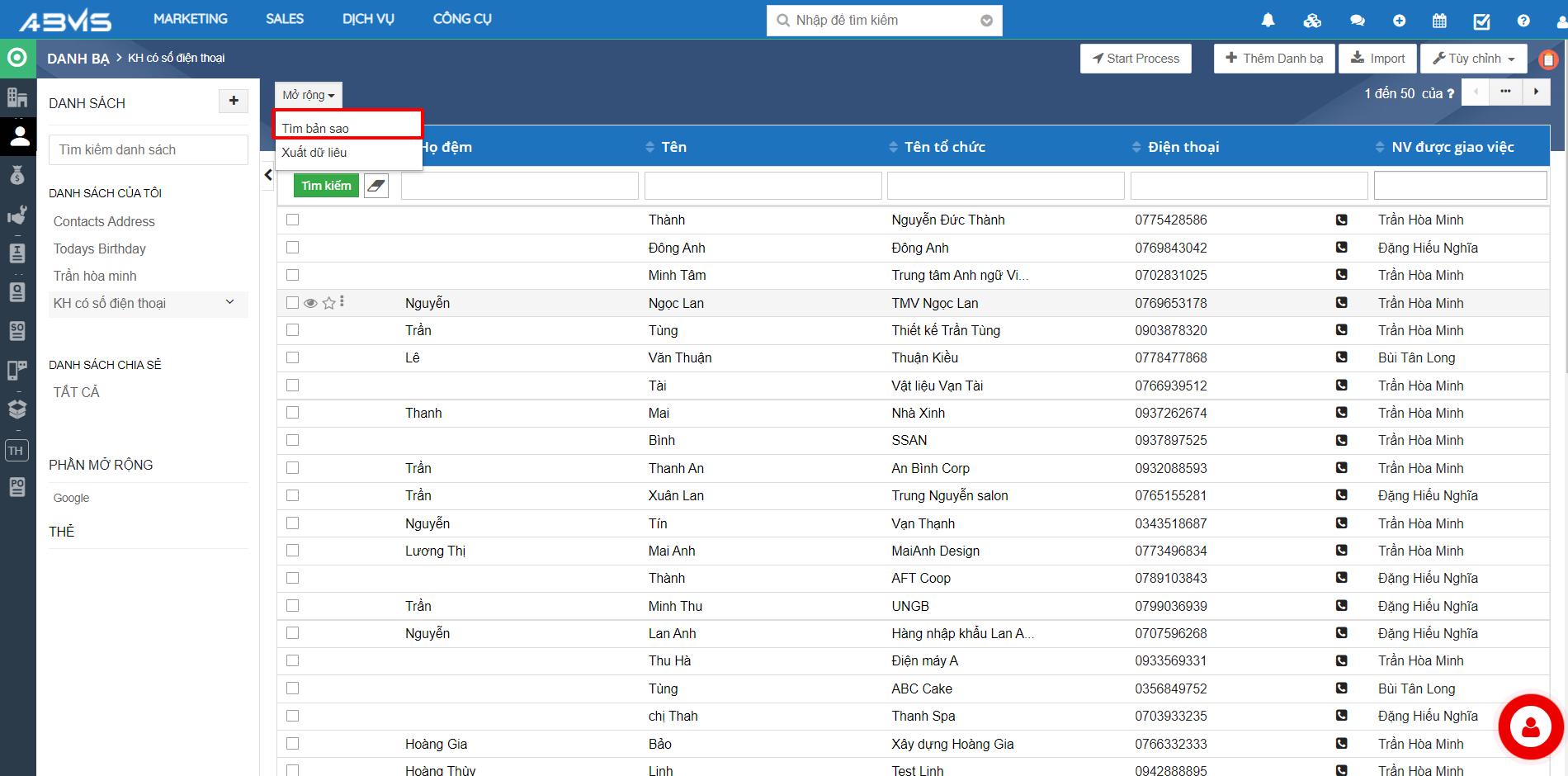
Task: Click the Tìm kiếm danh sách field
Action: click(149, 149)
